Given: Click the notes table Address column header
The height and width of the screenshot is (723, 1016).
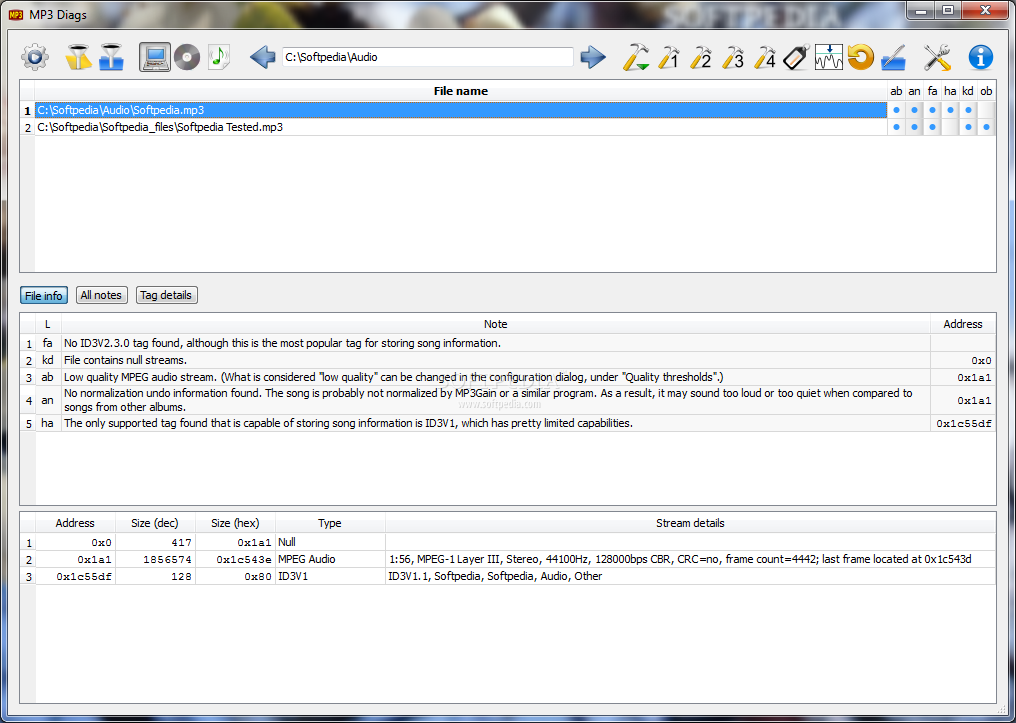Looking at the screenshot, I should 963,324.
